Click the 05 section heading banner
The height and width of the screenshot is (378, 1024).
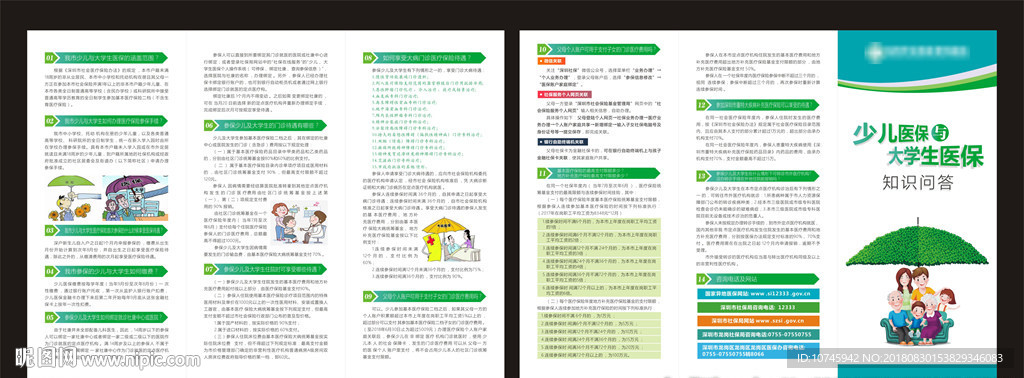point(106,317)
